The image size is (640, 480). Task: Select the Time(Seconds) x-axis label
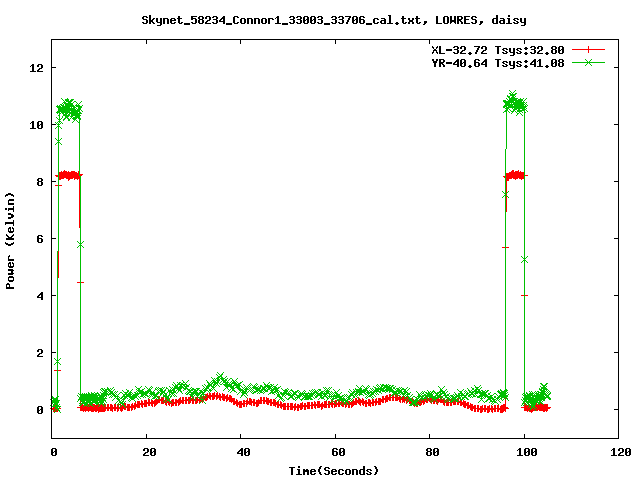pyautogui.click(x=334, y=471)
